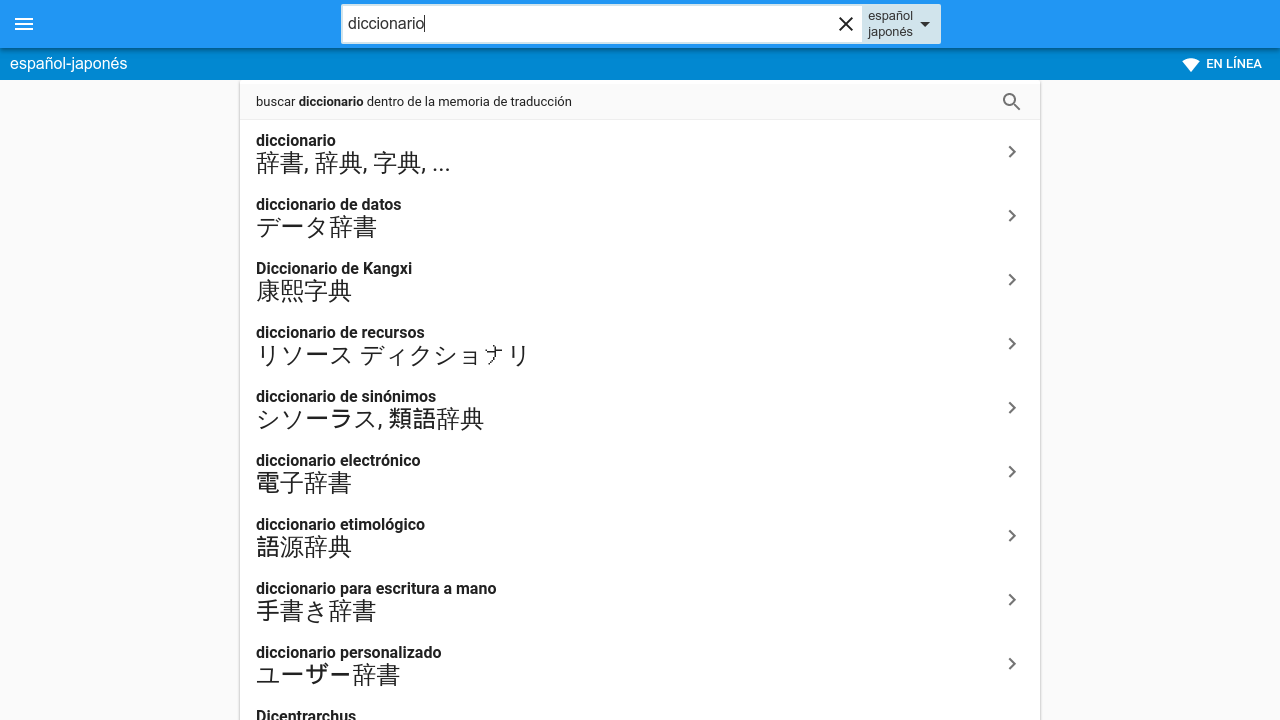Click the translation 手書き辞書

316,612
